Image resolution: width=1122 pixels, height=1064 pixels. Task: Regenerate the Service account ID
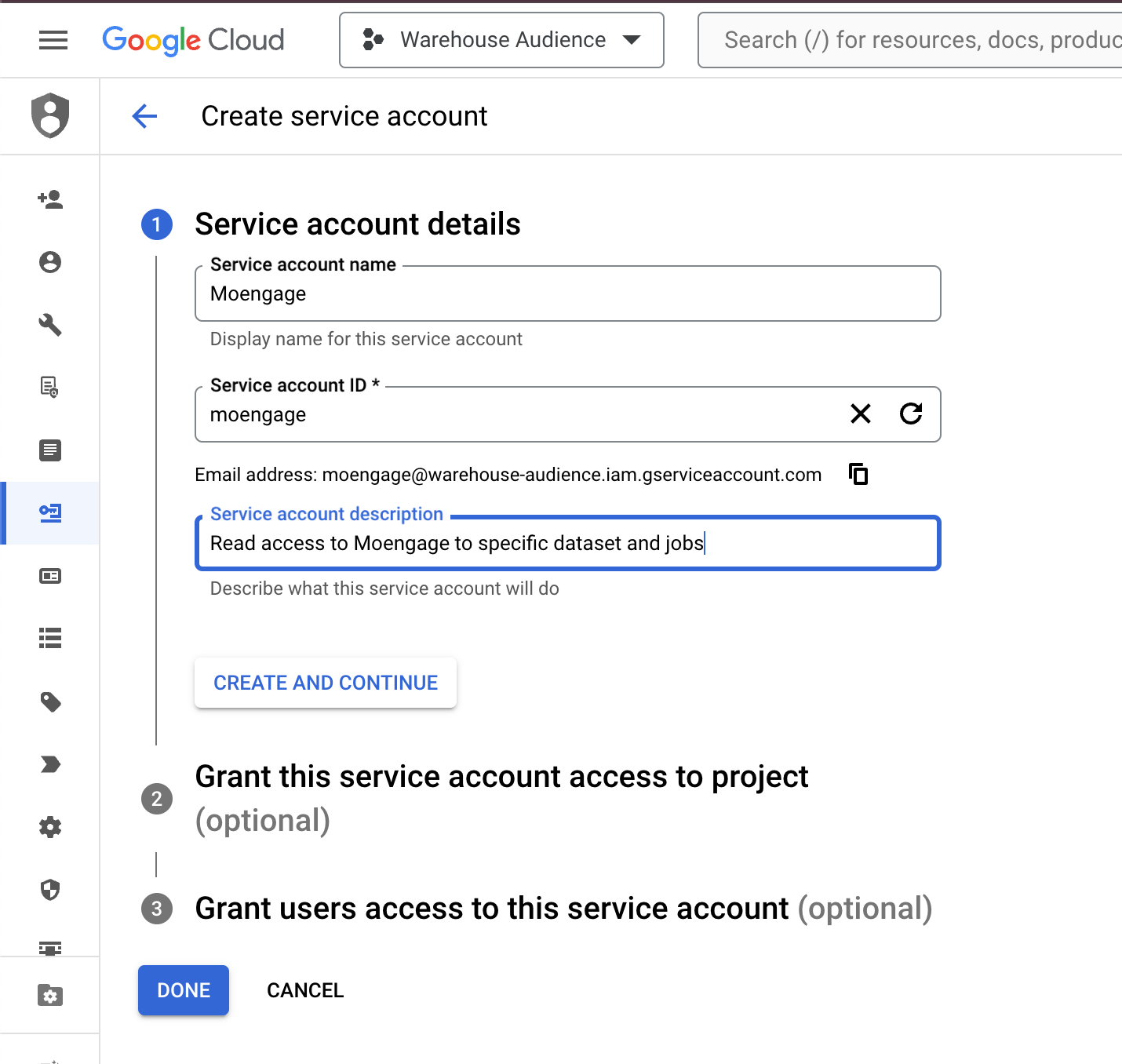point(910,414)
